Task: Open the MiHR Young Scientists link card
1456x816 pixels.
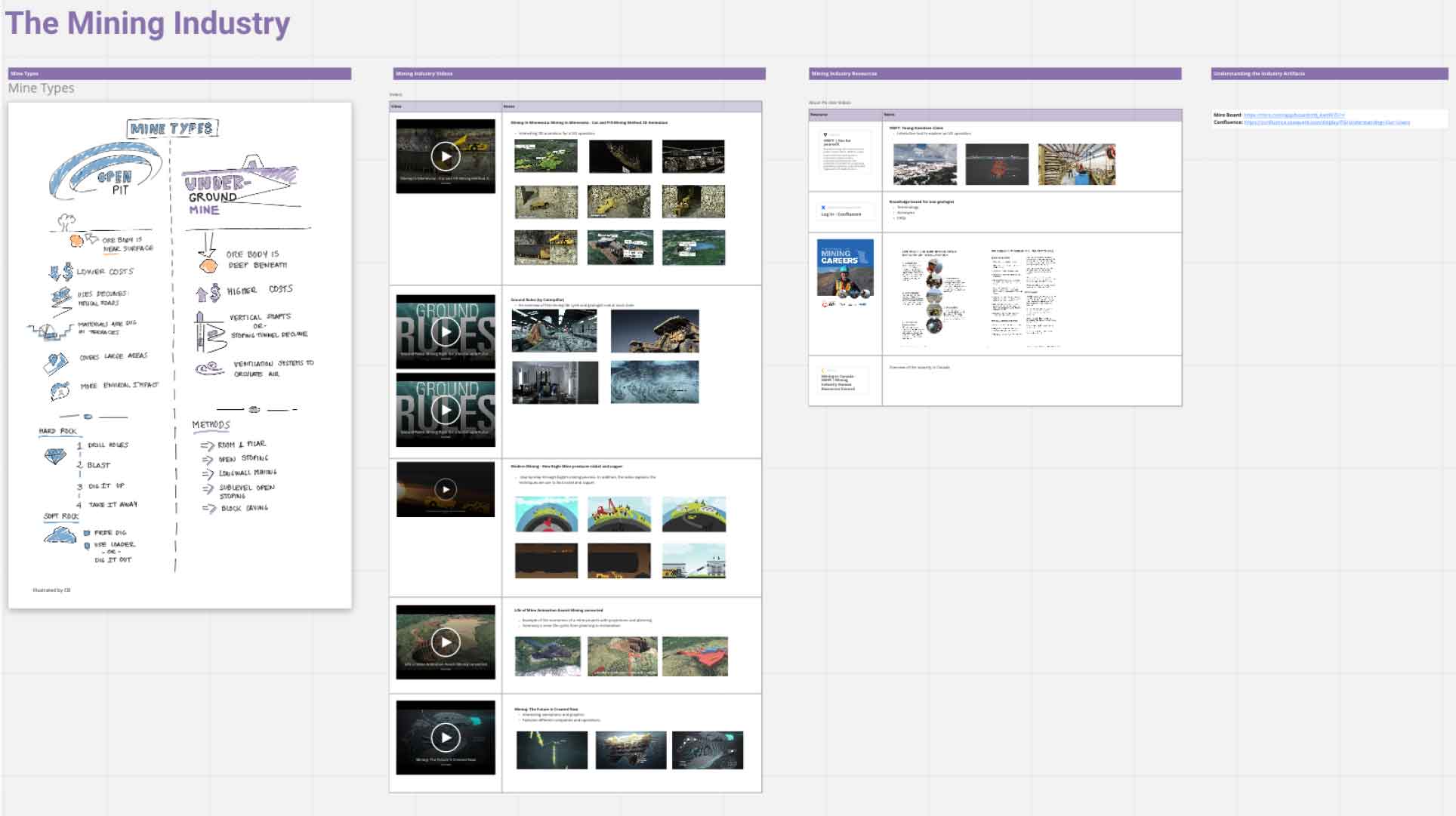Action: click(844, 151)
